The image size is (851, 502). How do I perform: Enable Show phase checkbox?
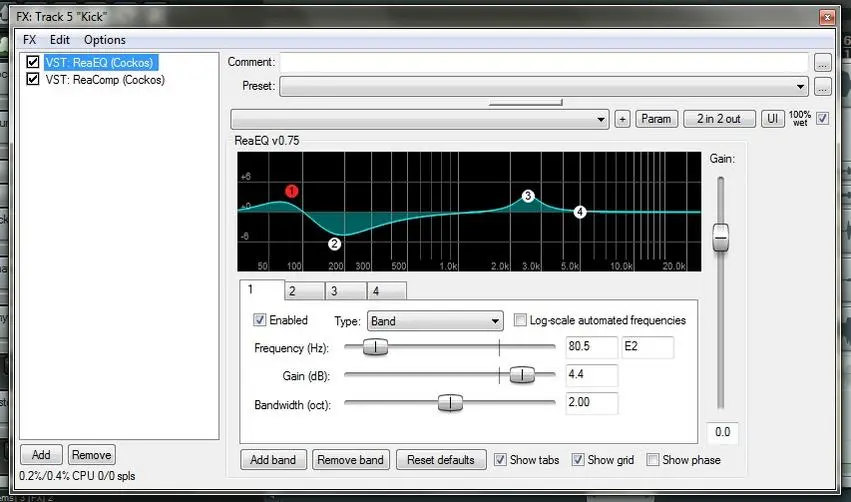tap(652, 460)
